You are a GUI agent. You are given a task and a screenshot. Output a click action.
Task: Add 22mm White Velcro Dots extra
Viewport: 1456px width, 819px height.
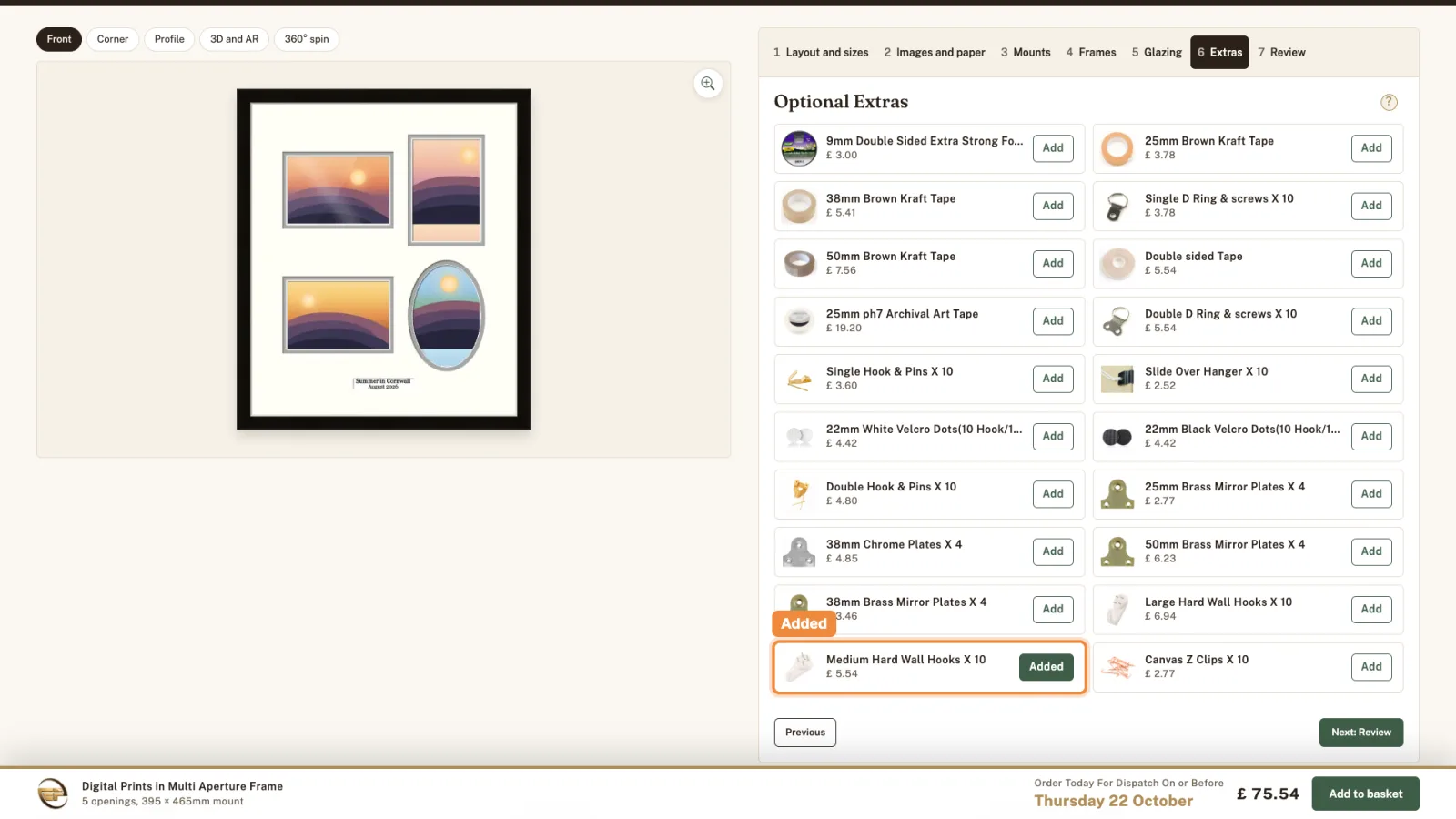click(x=1053, y=437)
